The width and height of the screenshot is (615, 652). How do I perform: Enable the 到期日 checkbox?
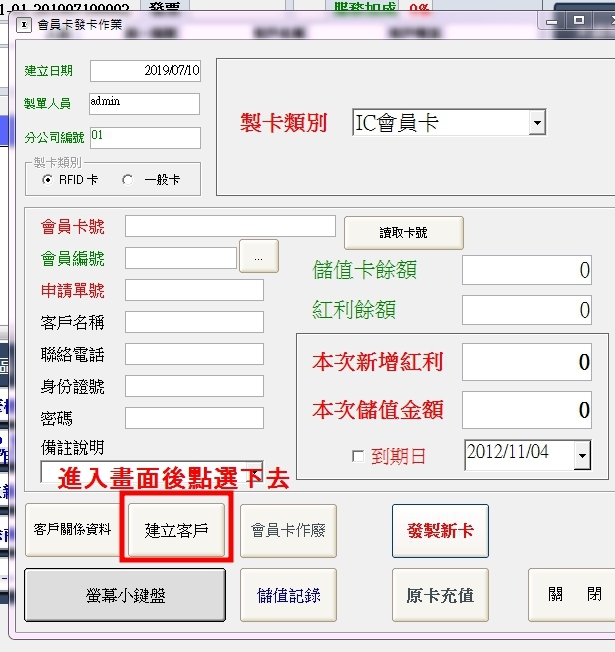tap(358, 457)
